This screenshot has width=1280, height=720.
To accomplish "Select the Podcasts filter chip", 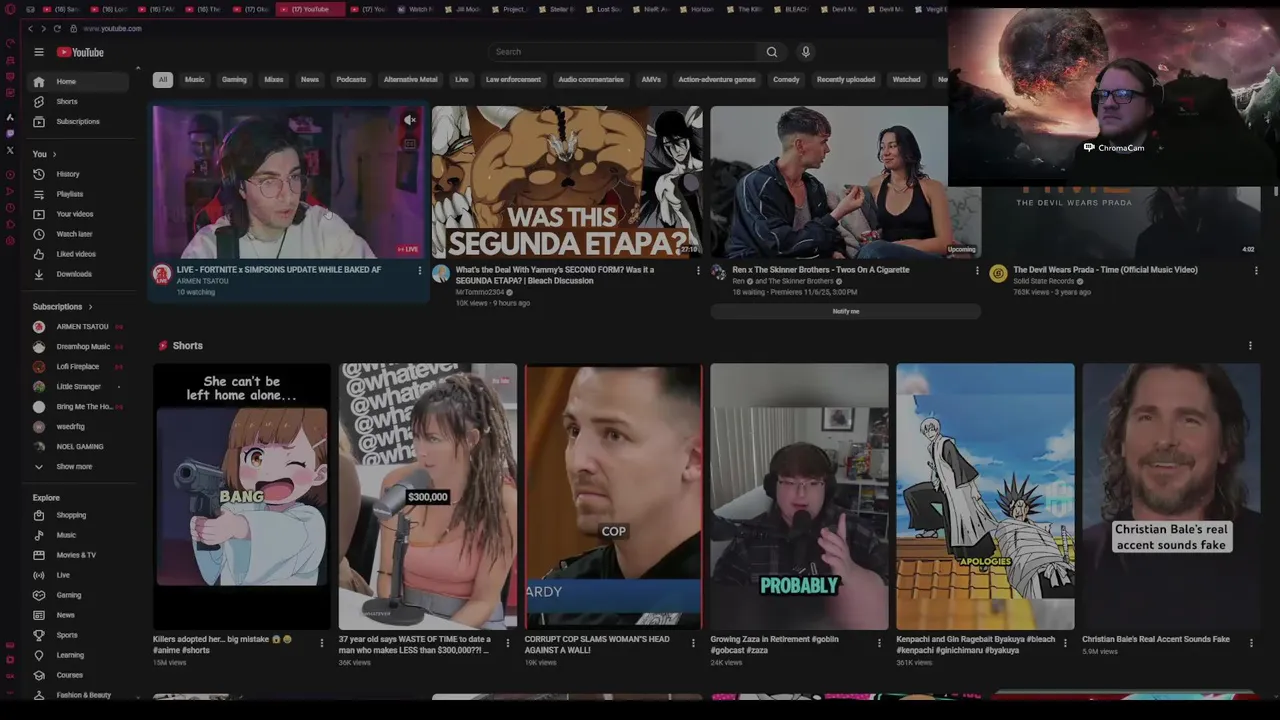I will pyautogui.click(x=351, y=80).
